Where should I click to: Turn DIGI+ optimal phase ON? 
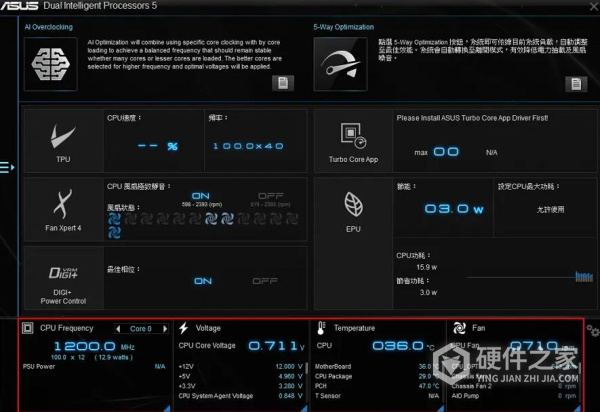point(203,281)
